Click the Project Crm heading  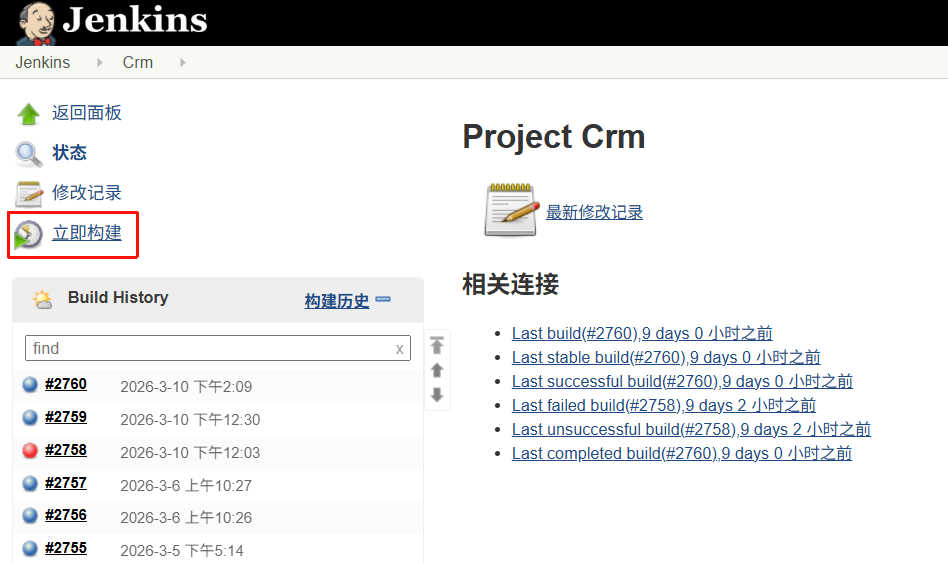click(554, 137)
